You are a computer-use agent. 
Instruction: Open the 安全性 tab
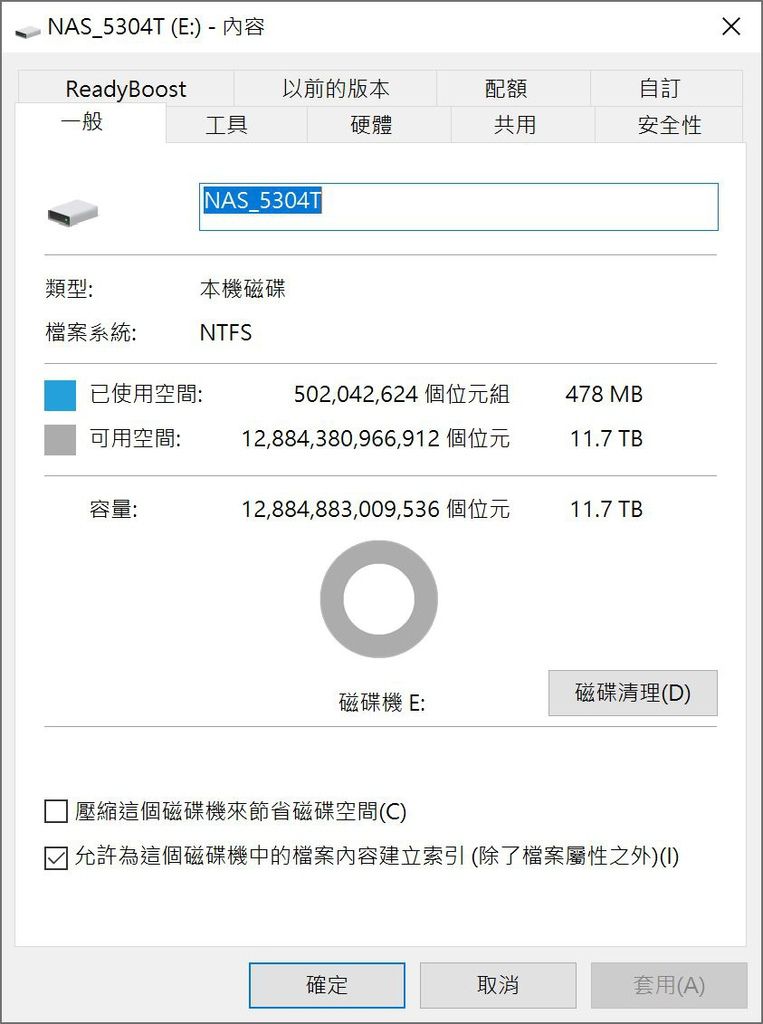tap(669, 124)
